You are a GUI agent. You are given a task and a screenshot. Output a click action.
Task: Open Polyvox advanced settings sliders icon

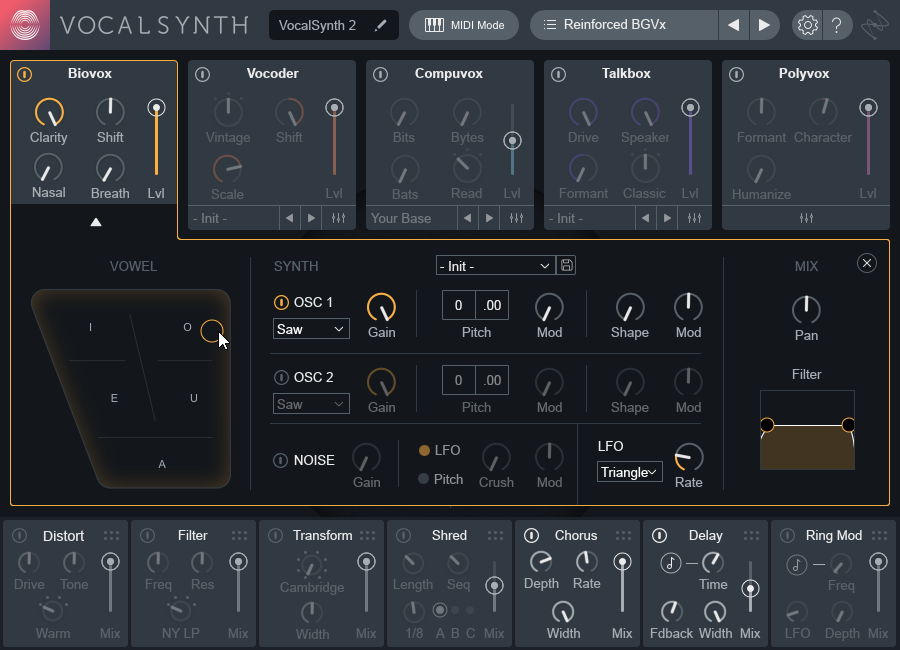[806, 218]
